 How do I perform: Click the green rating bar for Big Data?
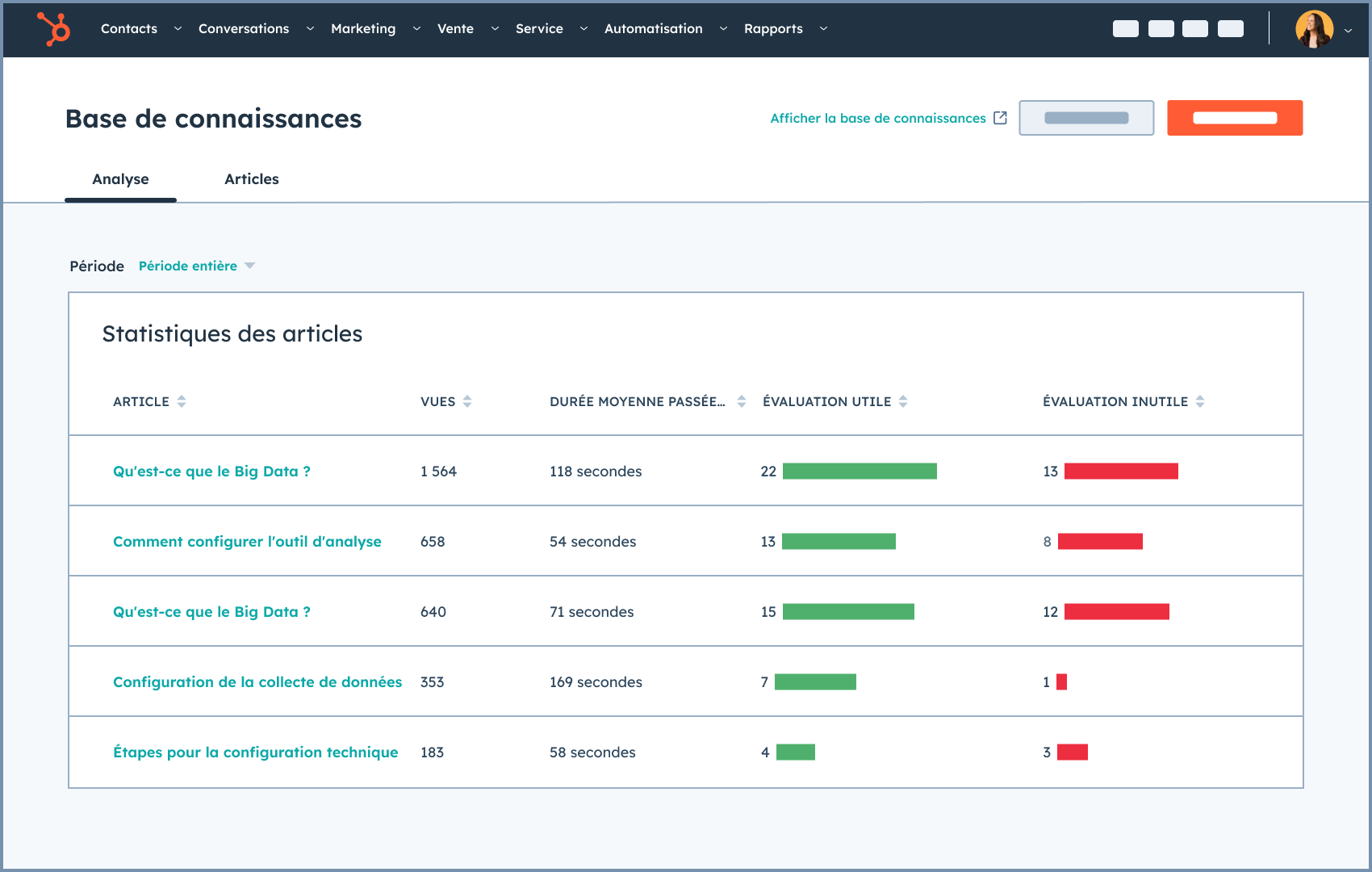pyautogui.click(x=859, y=471)
